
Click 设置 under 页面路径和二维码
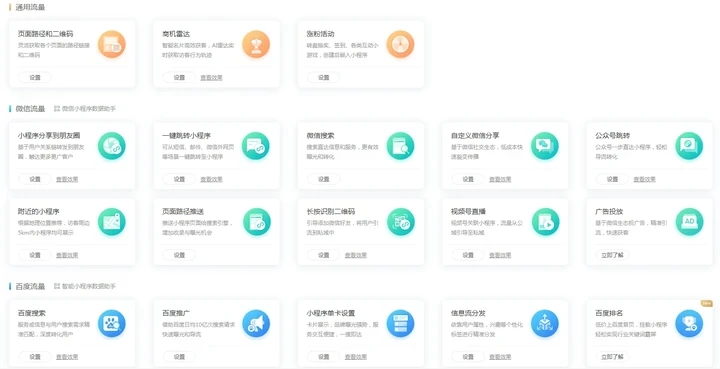point(35,78)
